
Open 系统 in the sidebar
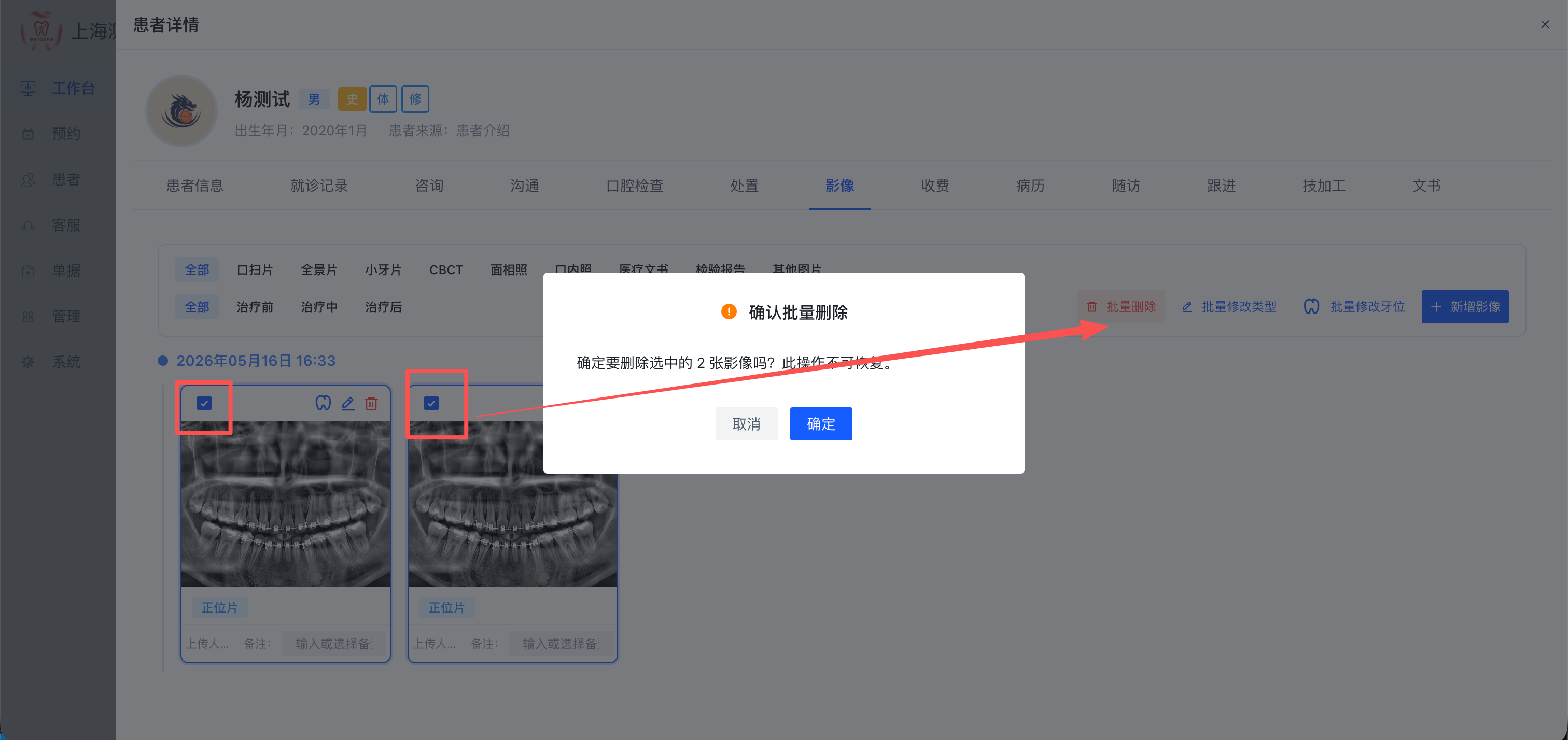(58, 362)
